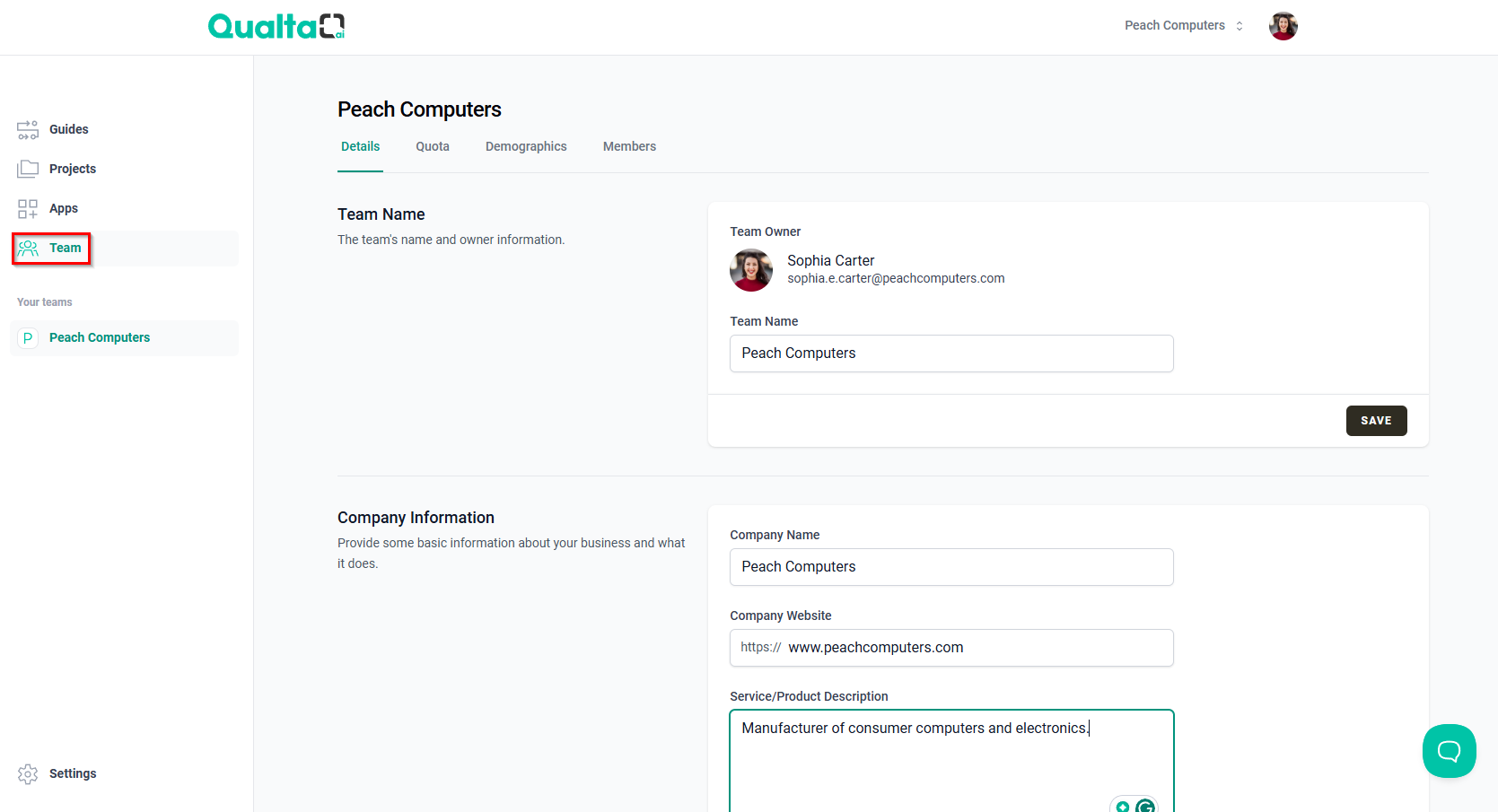Click the Service/Product Description text area
1498x812 pixels.
tap(951, 761)
